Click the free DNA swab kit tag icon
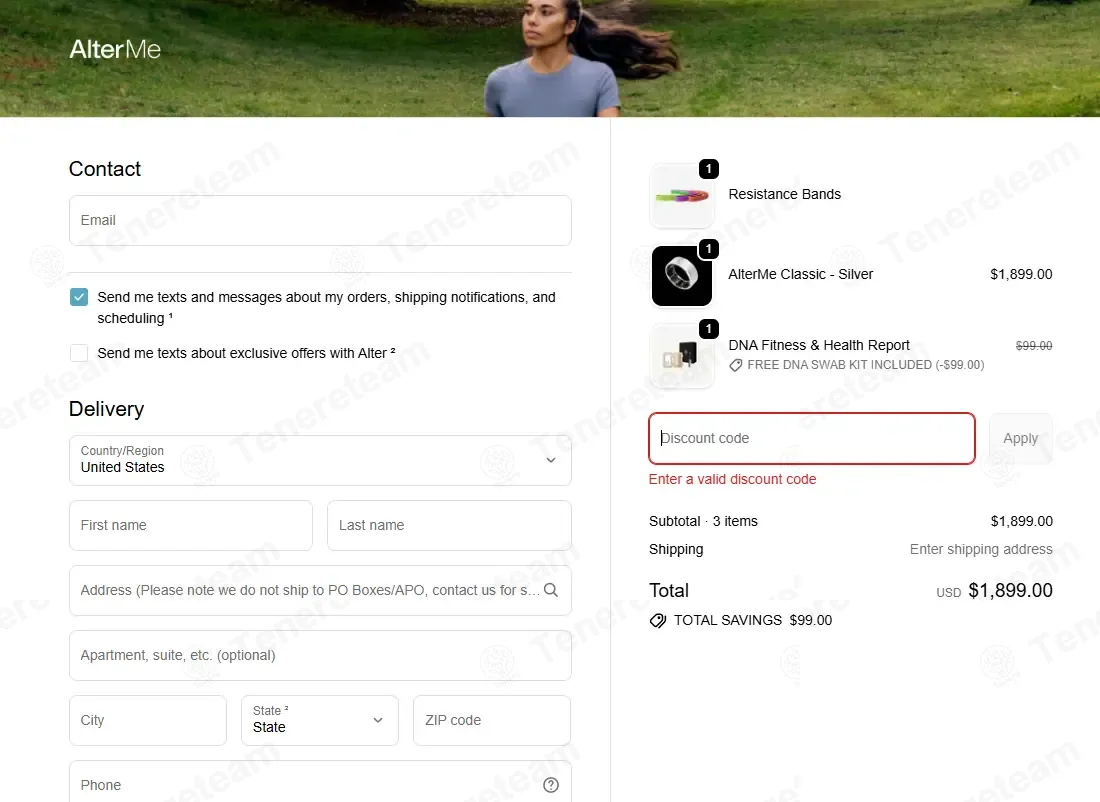Screen dimensions: 1100x802 [735, 366]
